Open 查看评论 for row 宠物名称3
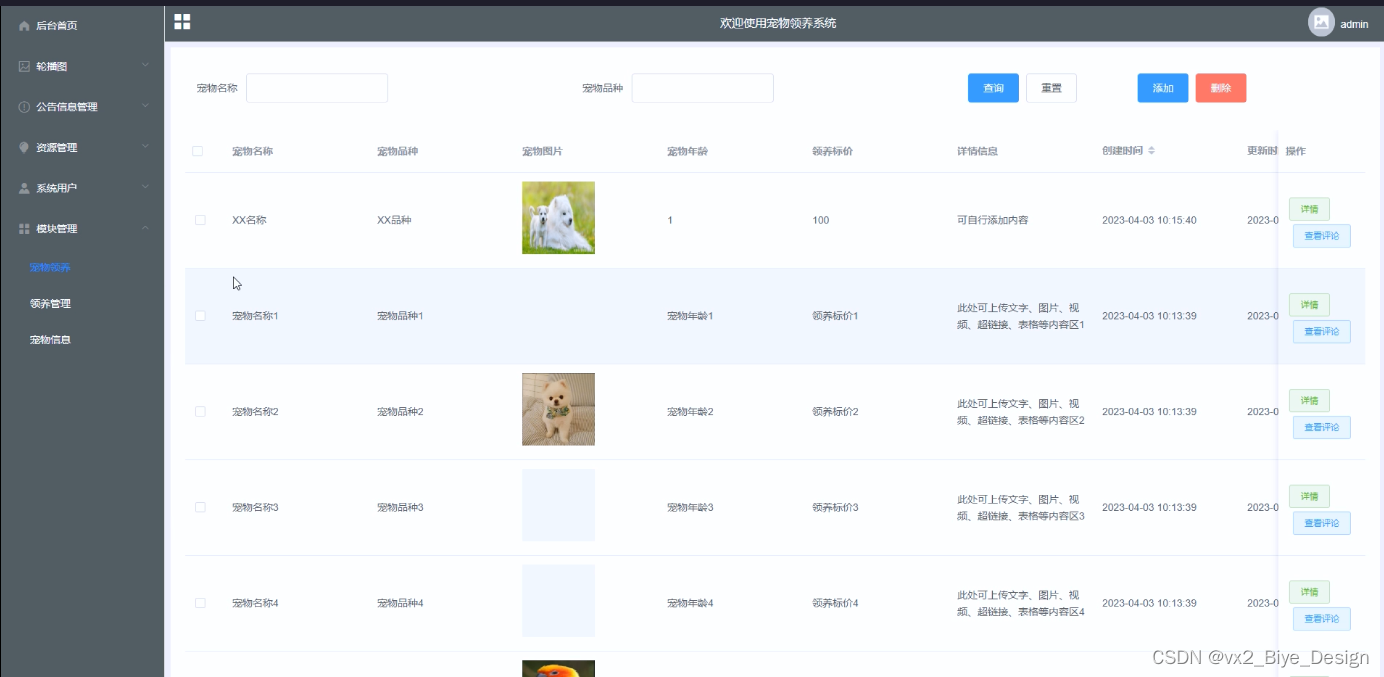This screenshot has height=677, width=1384. click(x=1322, y=523)
